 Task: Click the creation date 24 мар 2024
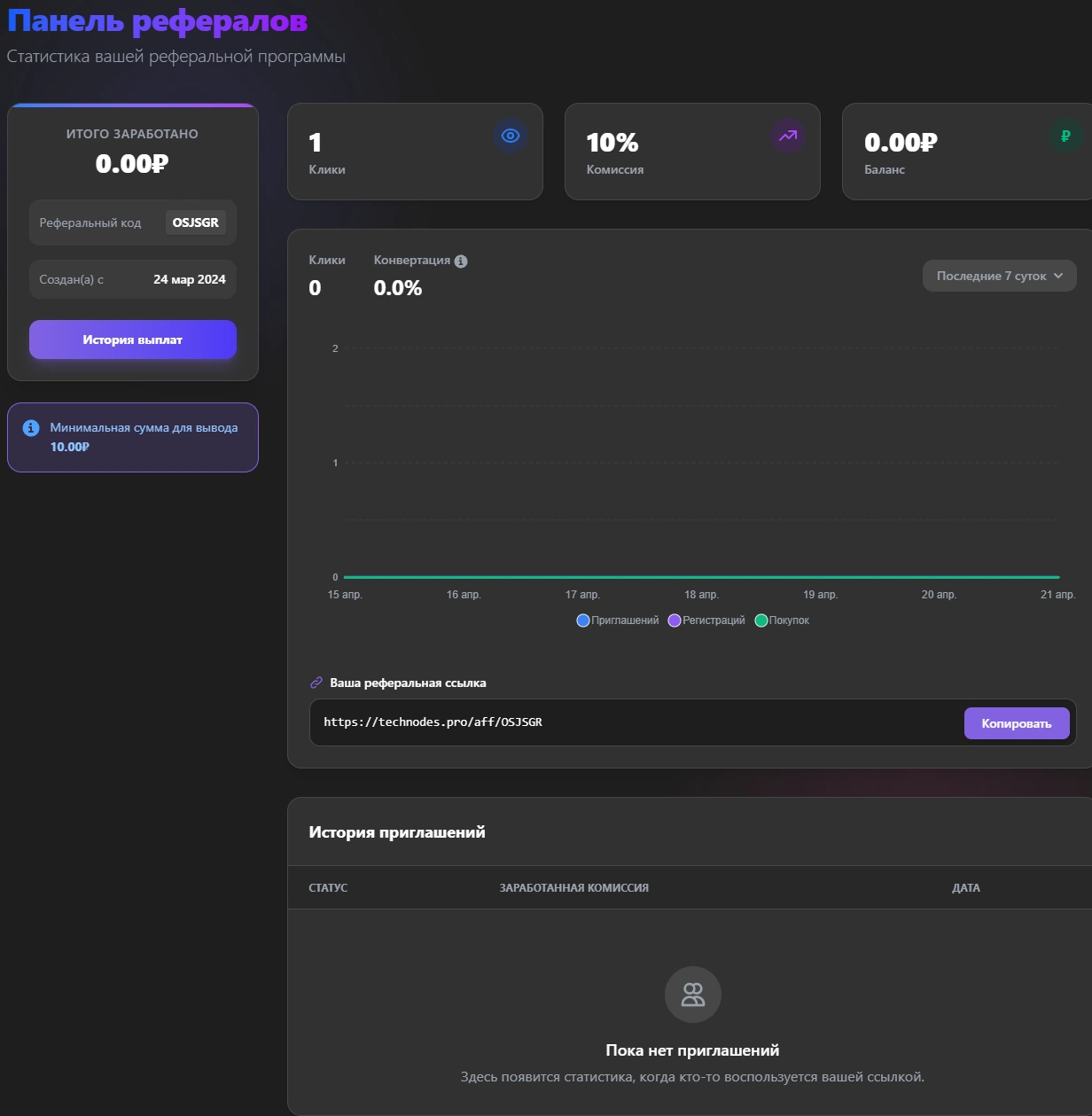coord(190,279)
